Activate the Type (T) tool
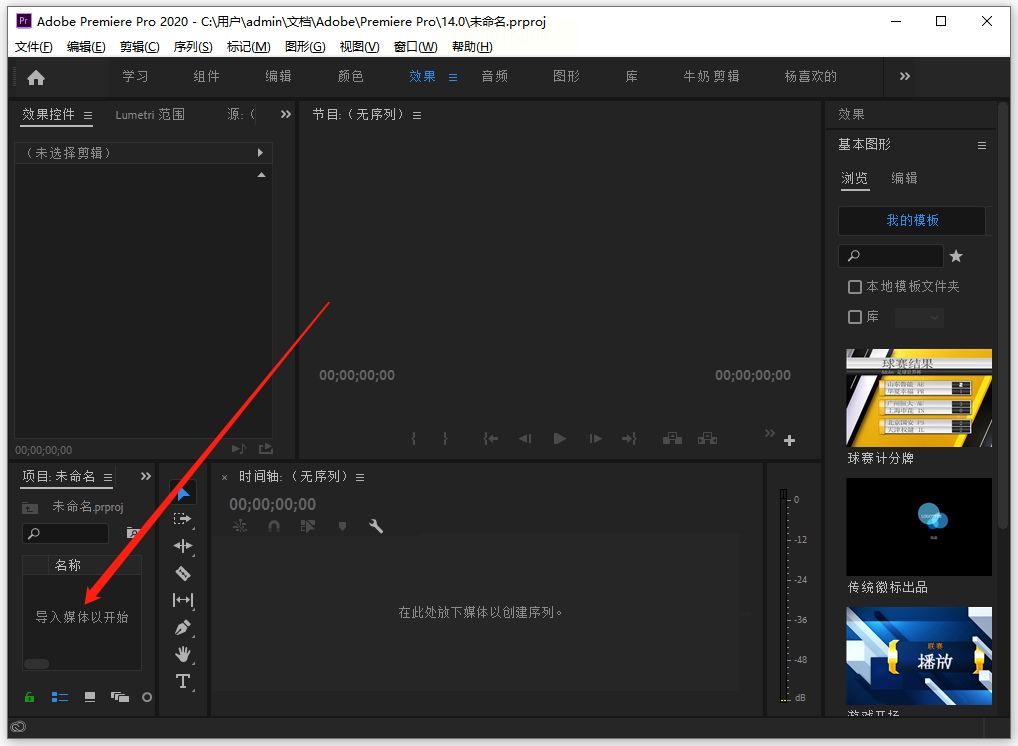This screenshot has width=1018, height=746. point(182,681)
